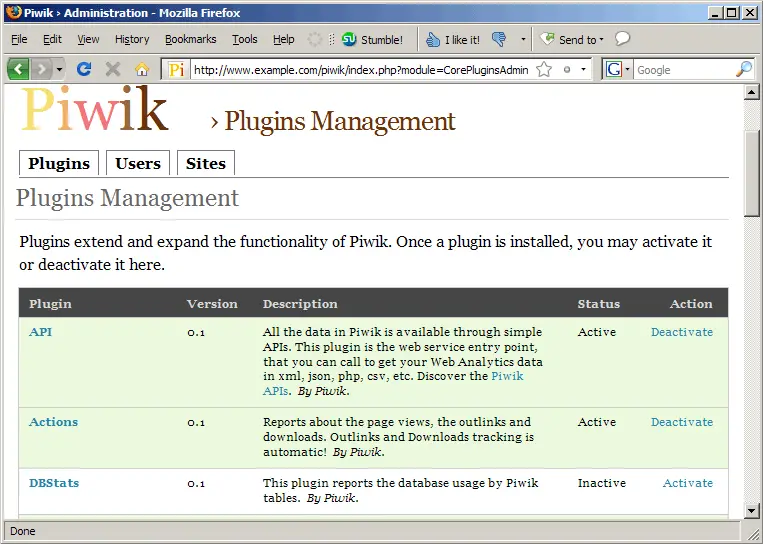Go back with the green Back arrow
The image size is (763, 544).
(18, 70)
